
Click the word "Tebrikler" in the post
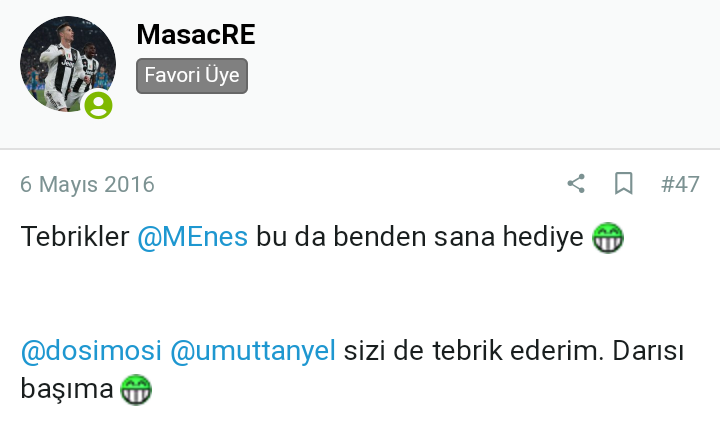coord(75,238)
